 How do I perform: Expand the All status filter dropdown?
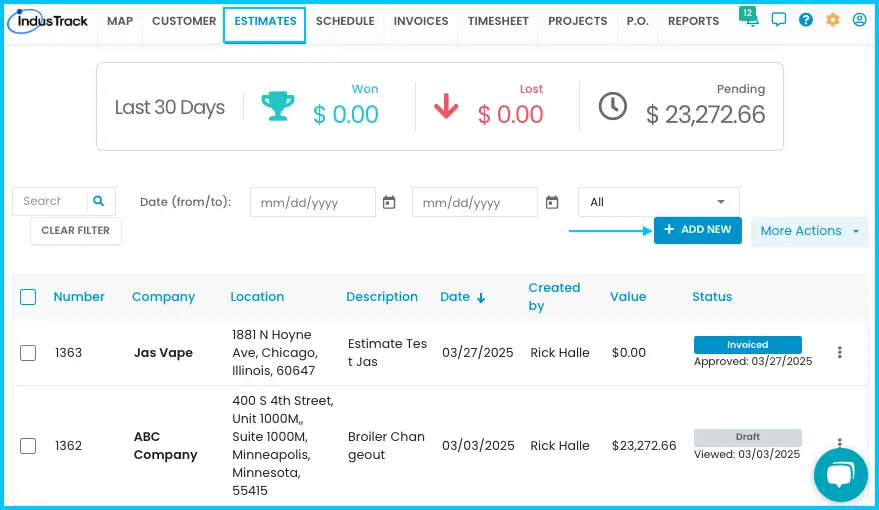click(x=659, y=202)
